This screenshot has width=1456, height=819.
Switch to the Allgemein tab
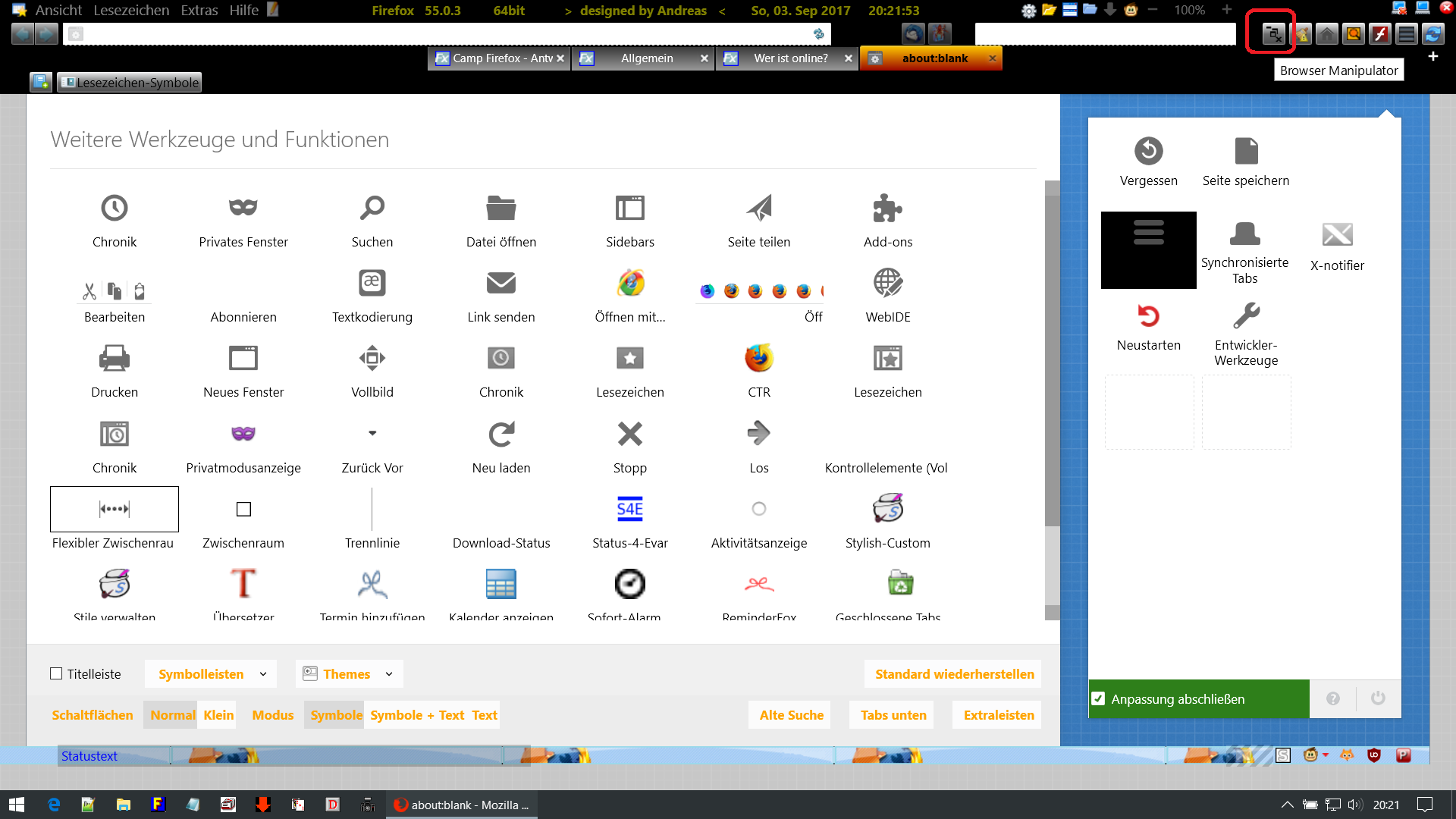(646, 58)
